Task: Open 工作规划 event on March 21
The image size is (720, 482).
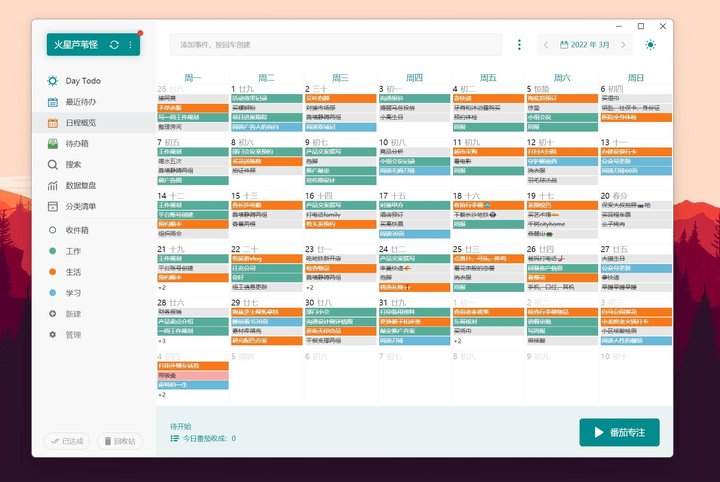Action: (x=193, y=259)
